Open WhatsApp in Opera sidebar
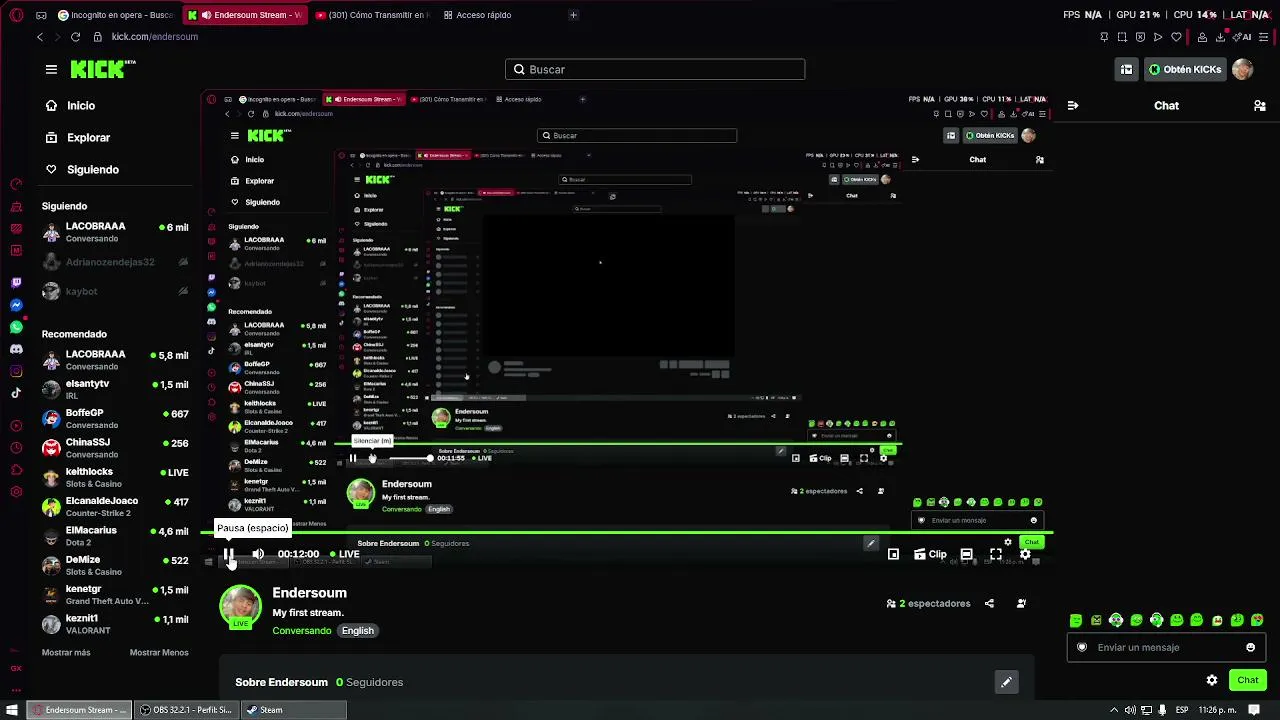The width and height of the screenshot is (1280, 720). point(16,327)
